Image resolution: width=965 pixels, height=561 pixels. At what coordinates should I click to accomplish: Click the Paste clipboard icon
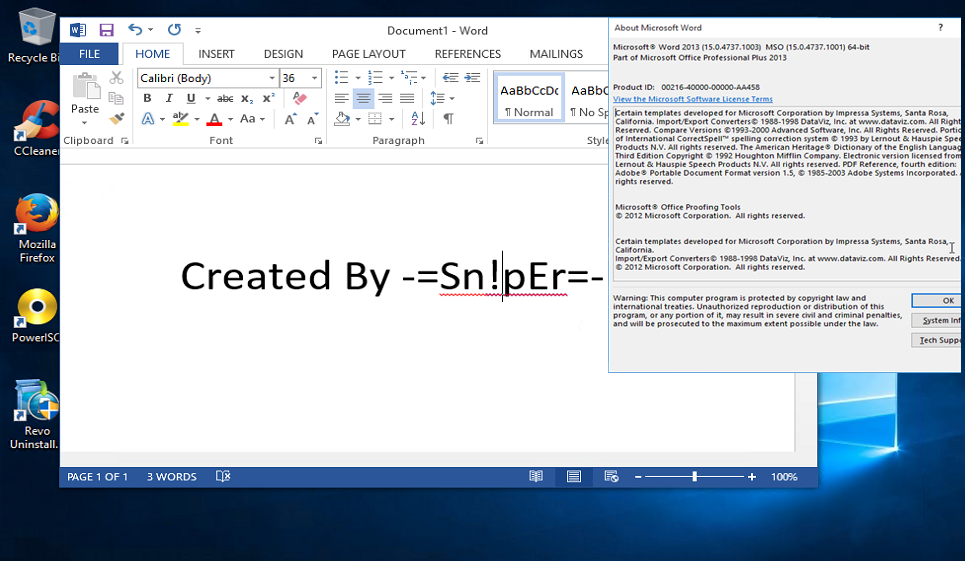point(86,86)
